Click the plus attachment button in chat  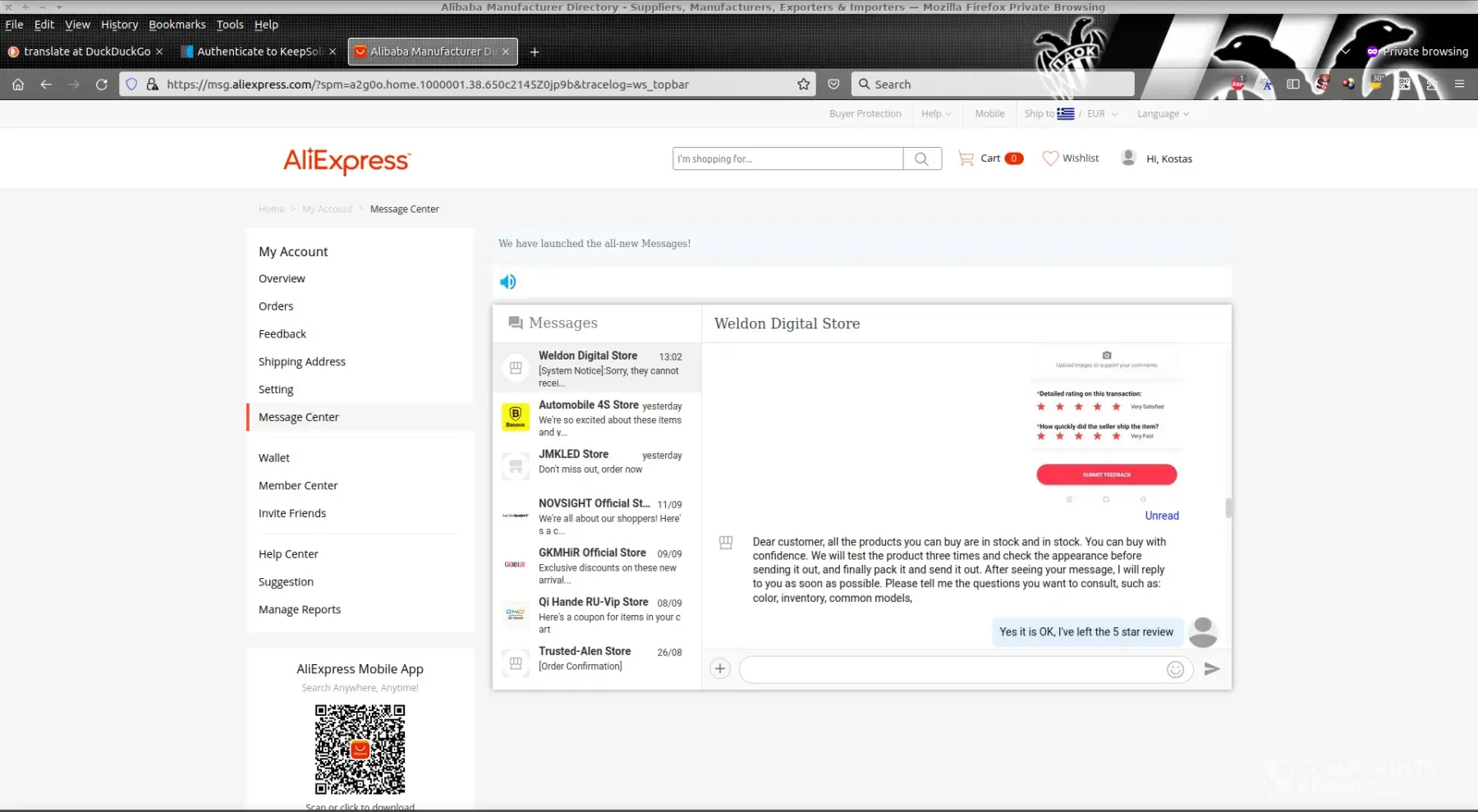(720, 669)
